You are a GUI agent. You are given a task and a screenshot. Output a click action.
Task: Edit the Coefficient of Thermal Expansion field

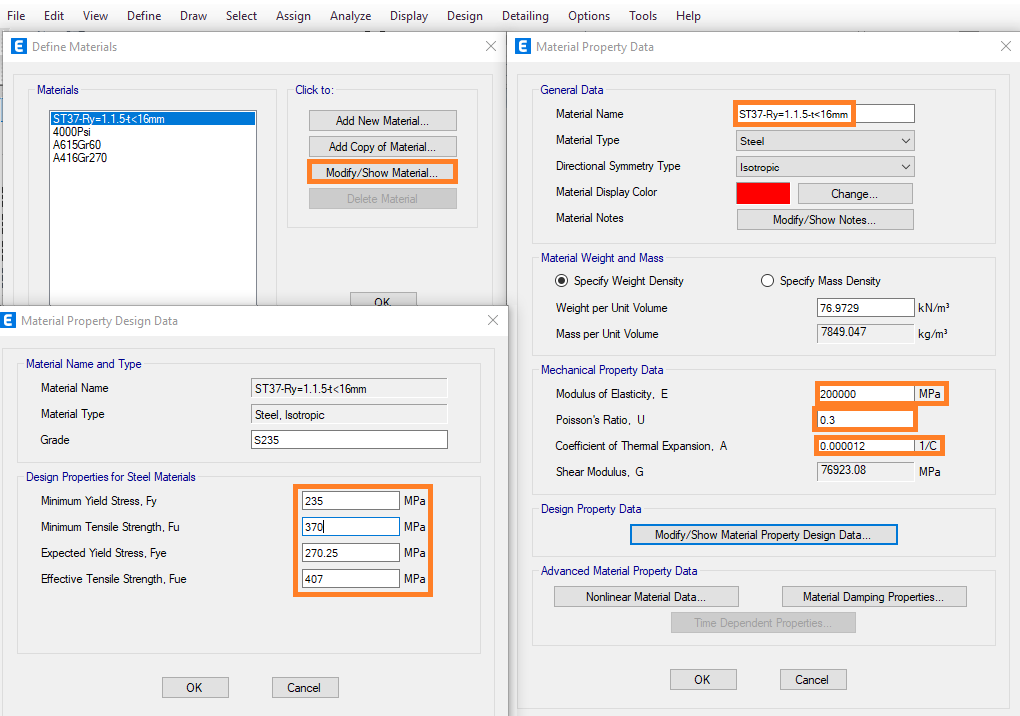pyautogui.click(x=865, y=445)
